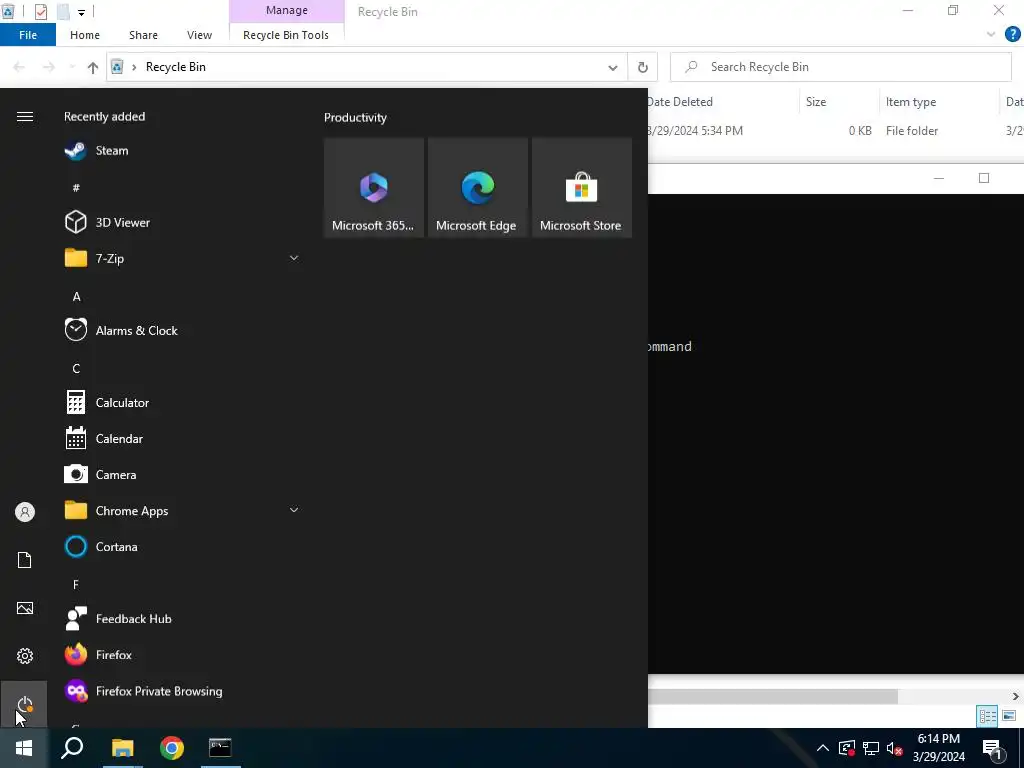The width and height of the screenshot is (1024, 768).
Task: Switch to Share ribbon tab
Action: point(143,35)
